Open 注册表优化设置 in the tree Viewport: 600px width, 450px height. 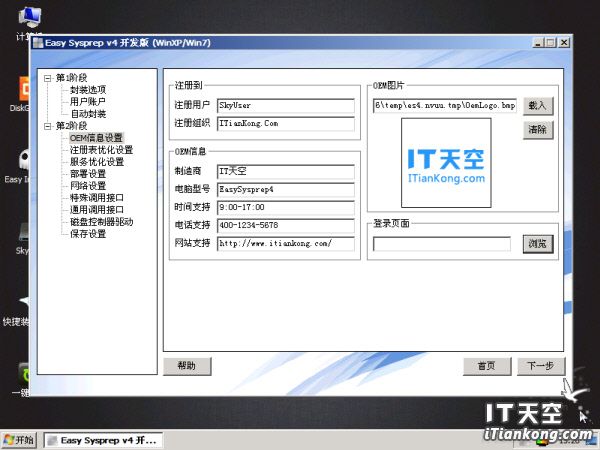click(x=101, y=150)
